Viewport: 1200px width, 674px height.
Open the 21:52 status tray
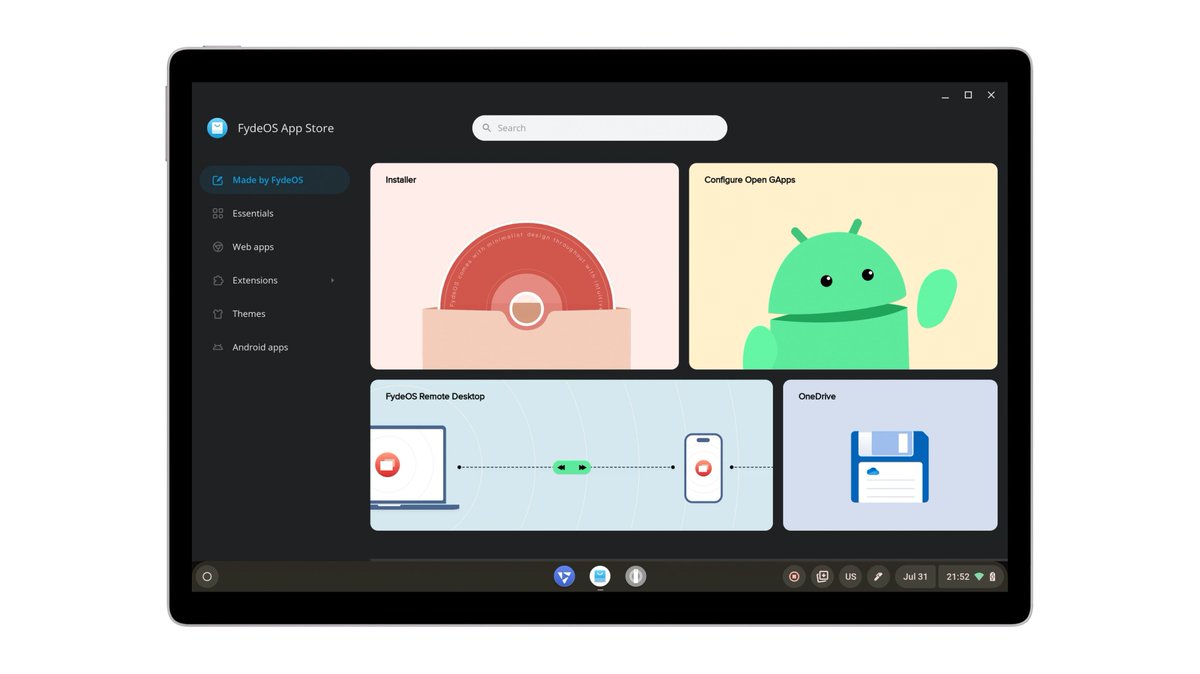(x=971, y=576)
